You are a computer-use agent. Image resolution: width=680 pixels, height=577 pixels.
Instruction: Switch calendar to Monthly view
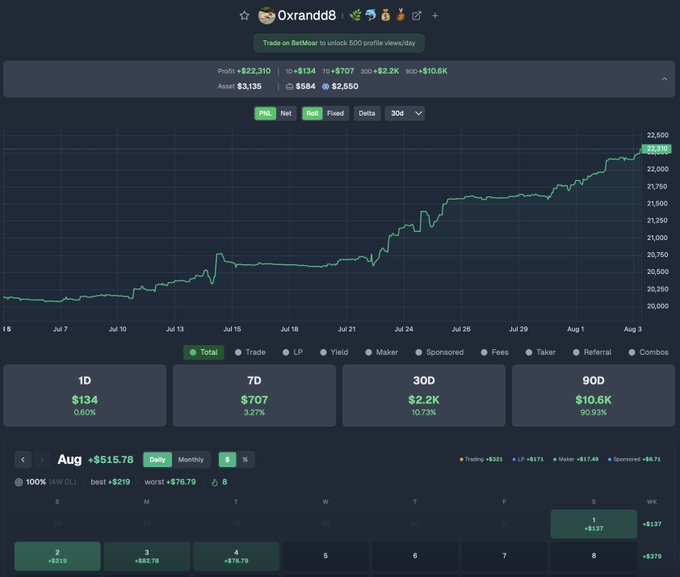coord(191,459)
